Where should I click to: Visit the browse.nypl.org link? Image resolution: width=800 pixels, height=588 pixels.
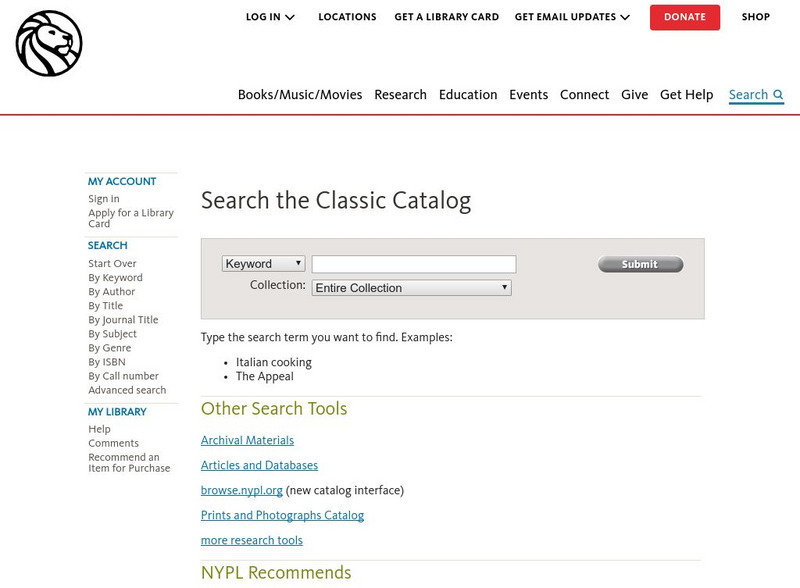[x=241, y=490]
